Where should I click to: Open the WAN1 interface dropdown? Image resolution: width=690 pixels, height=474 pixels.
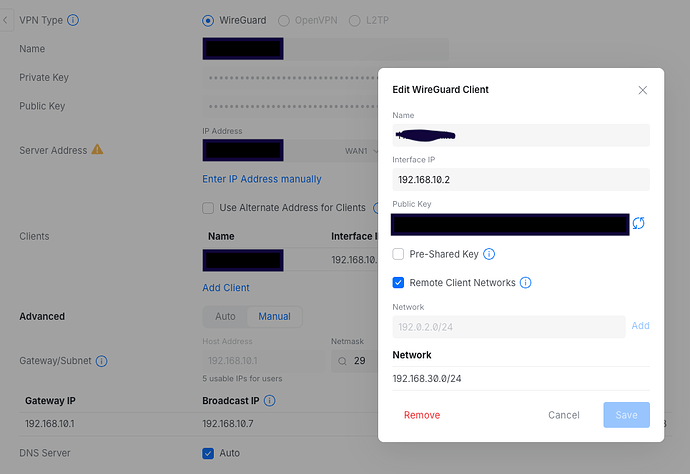pos(360,150)
